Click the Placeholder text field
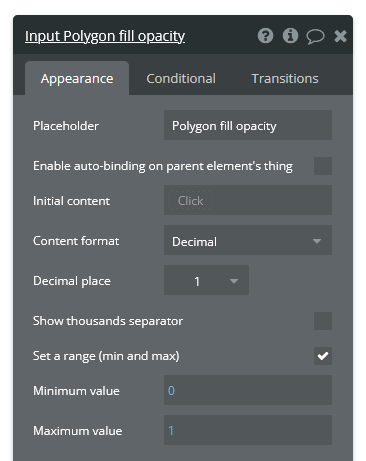 [x=248, y=125]
